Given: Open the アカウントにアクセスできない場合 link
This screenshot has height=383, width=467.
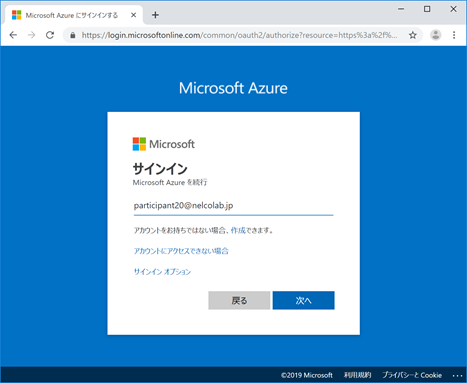Looking at the screenshot, I should click(x=181, y=251).
